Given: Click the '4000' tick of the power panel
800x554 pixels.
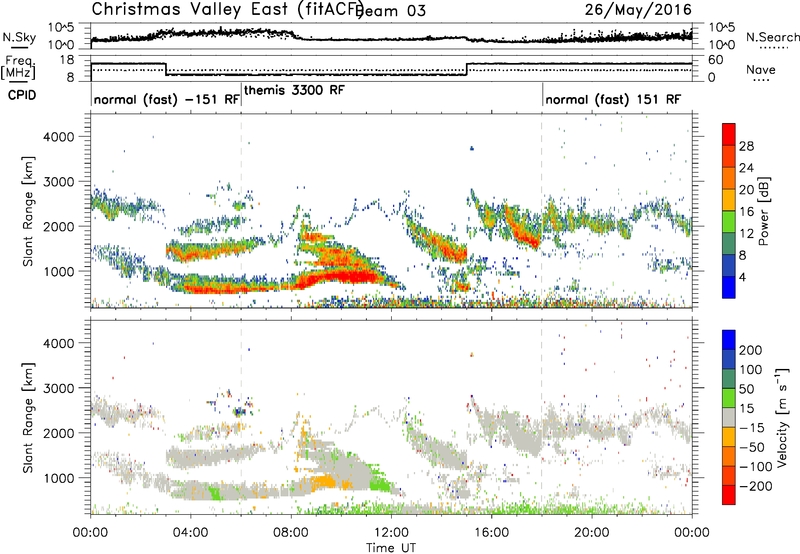Looking at the screenshot, I should (58, 137).
